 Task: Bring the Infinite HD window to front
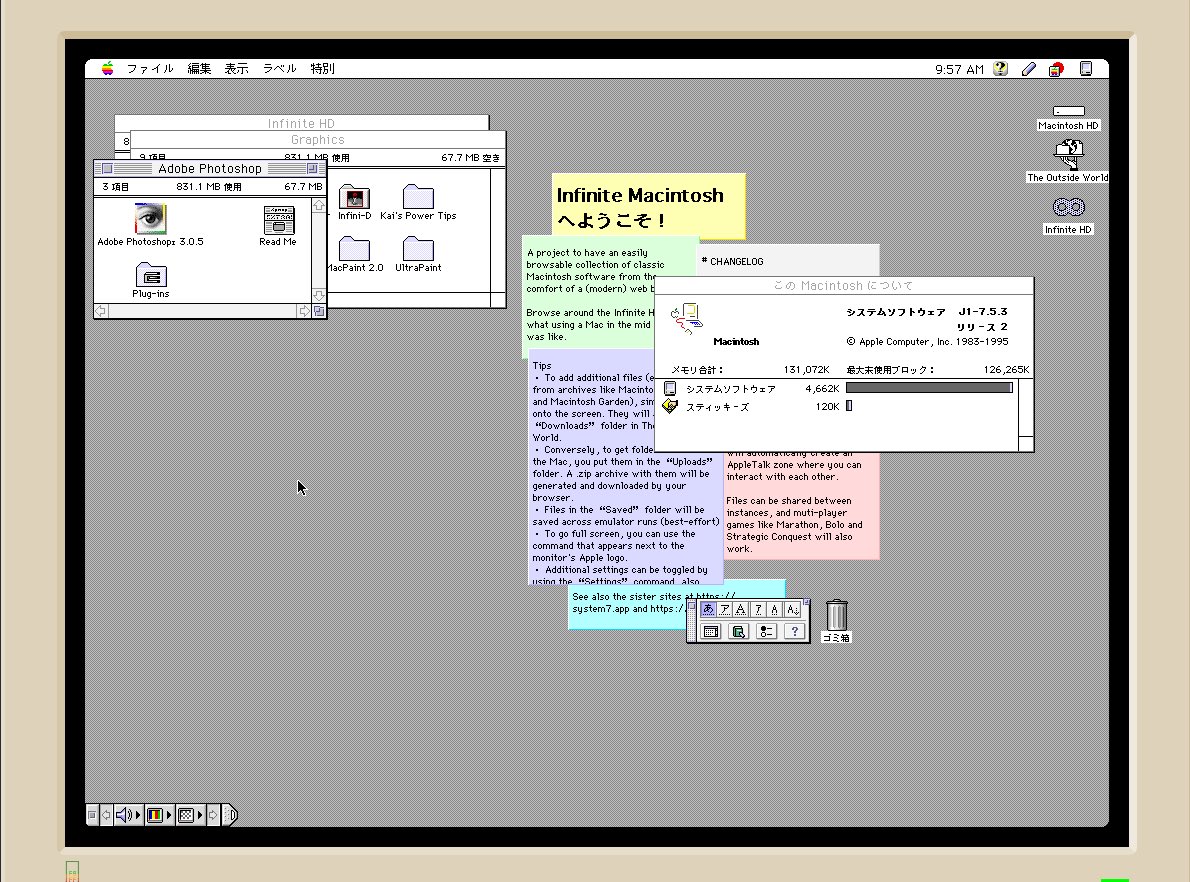301,123
